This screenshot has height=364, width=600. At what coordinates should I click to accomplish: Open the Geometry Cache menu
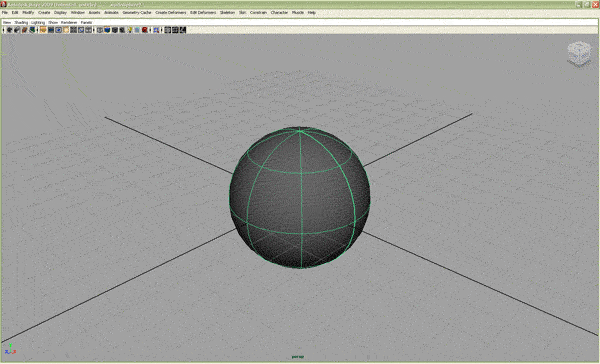pos(137,13)
